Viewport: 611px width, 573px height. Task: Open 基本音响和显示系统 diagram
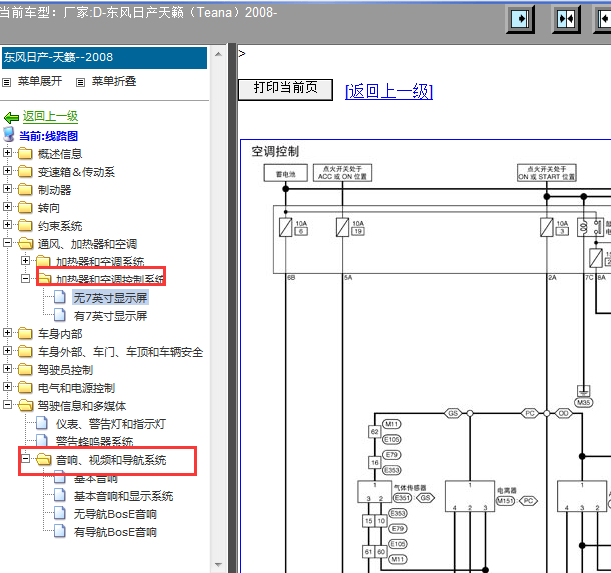click(124, 495)
